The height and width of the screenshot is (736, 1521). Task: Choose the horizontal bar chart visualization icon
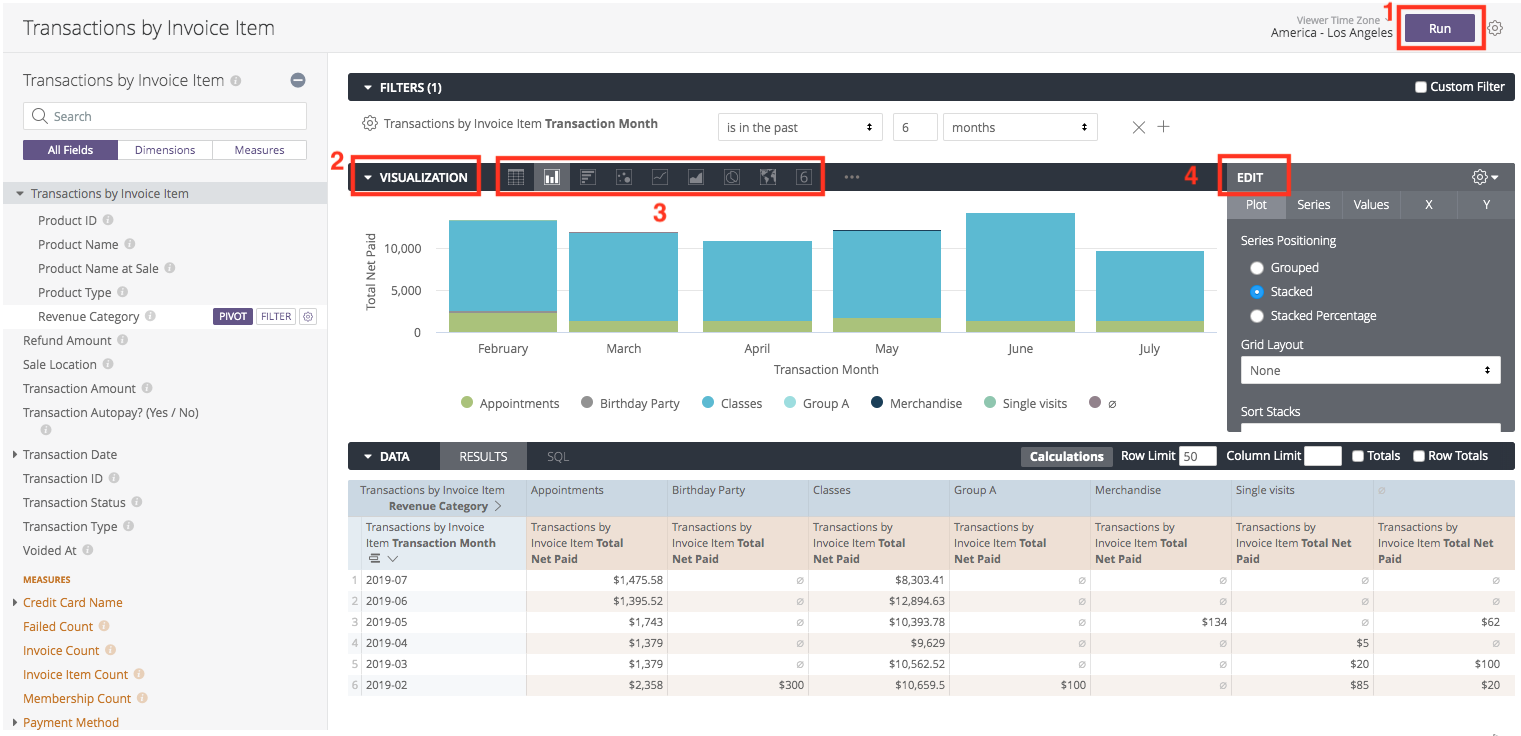pos(588,177)
